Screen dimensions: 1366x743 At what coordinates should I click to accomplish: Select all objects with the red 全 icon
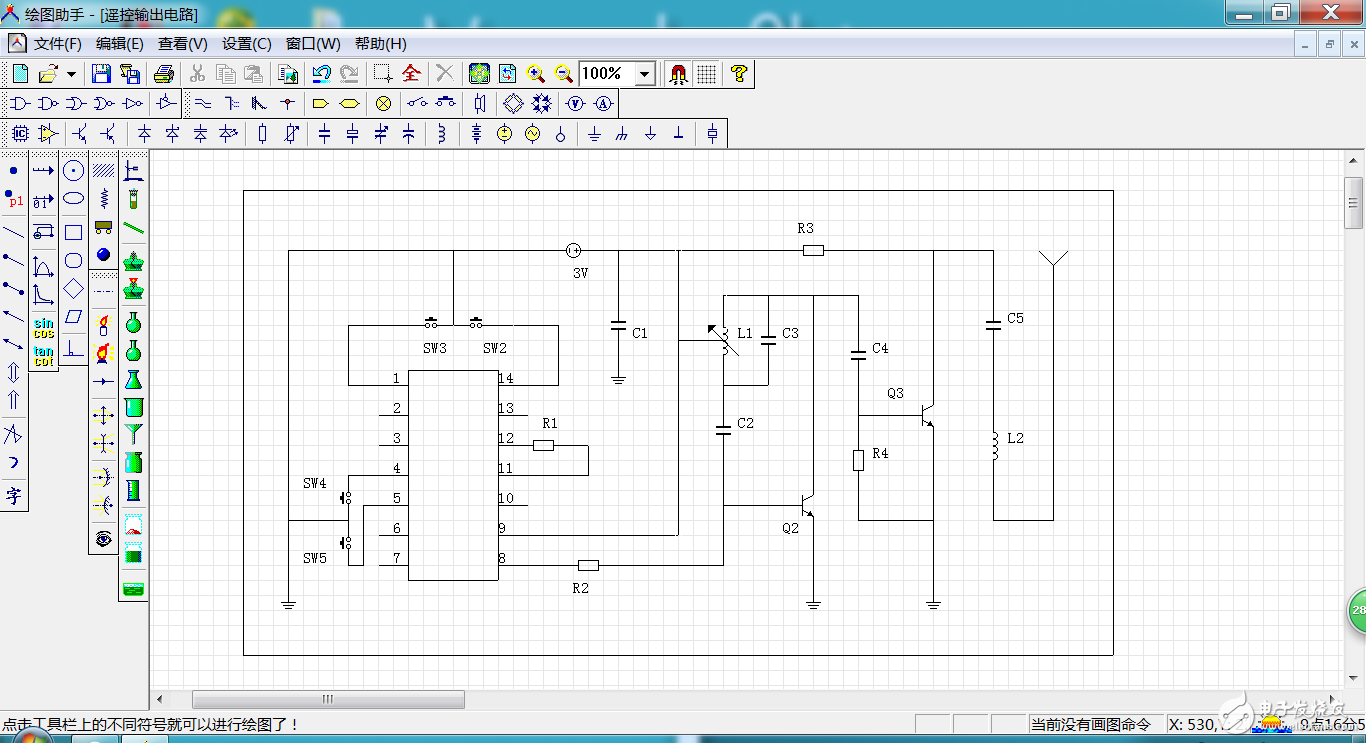(x=411, y=73)
